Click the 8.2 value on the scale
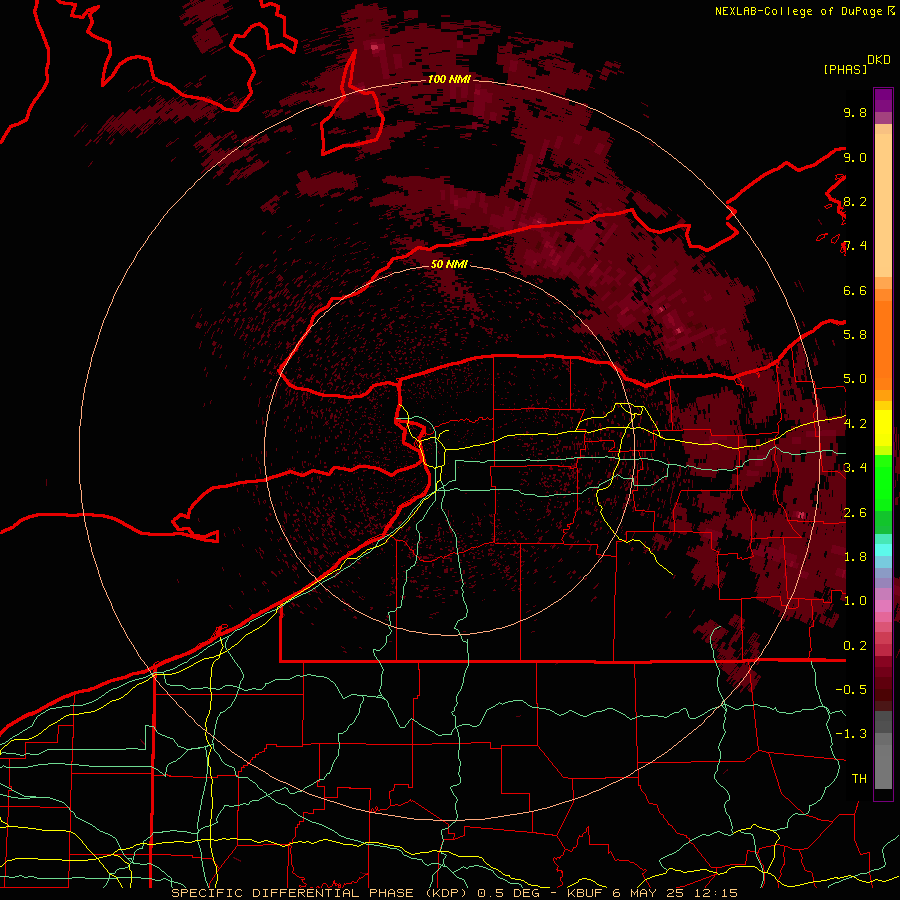 point(855,201)
